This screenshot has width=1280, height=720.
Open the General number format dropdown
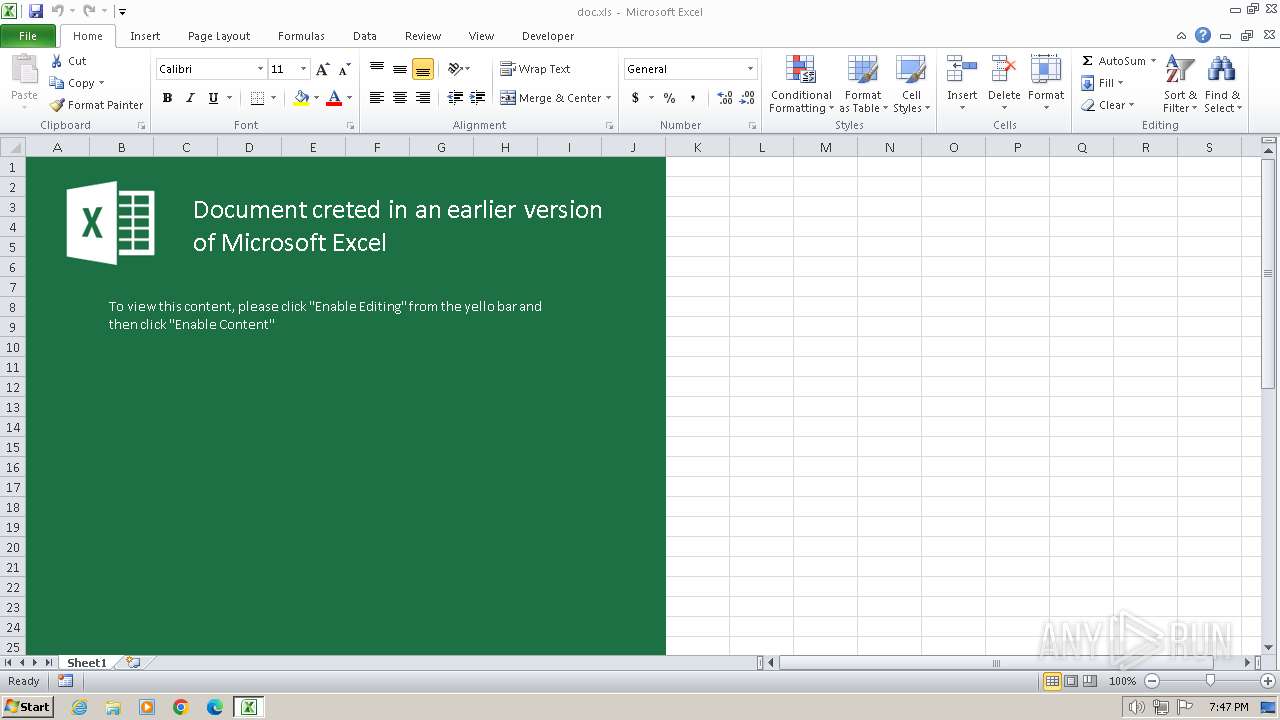click(x=750, y=69)
